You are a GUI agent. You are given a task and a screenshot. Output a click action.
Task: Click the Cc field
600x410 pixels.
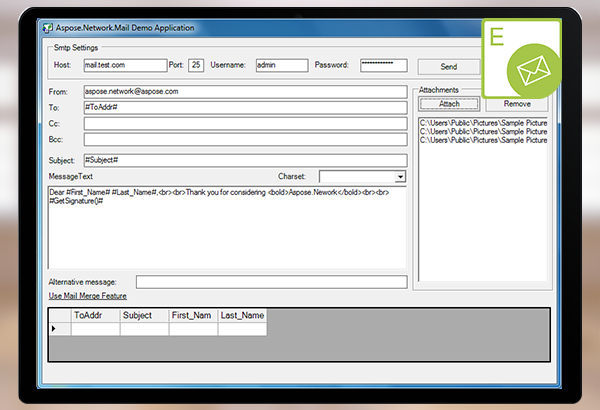coord(245,124)
